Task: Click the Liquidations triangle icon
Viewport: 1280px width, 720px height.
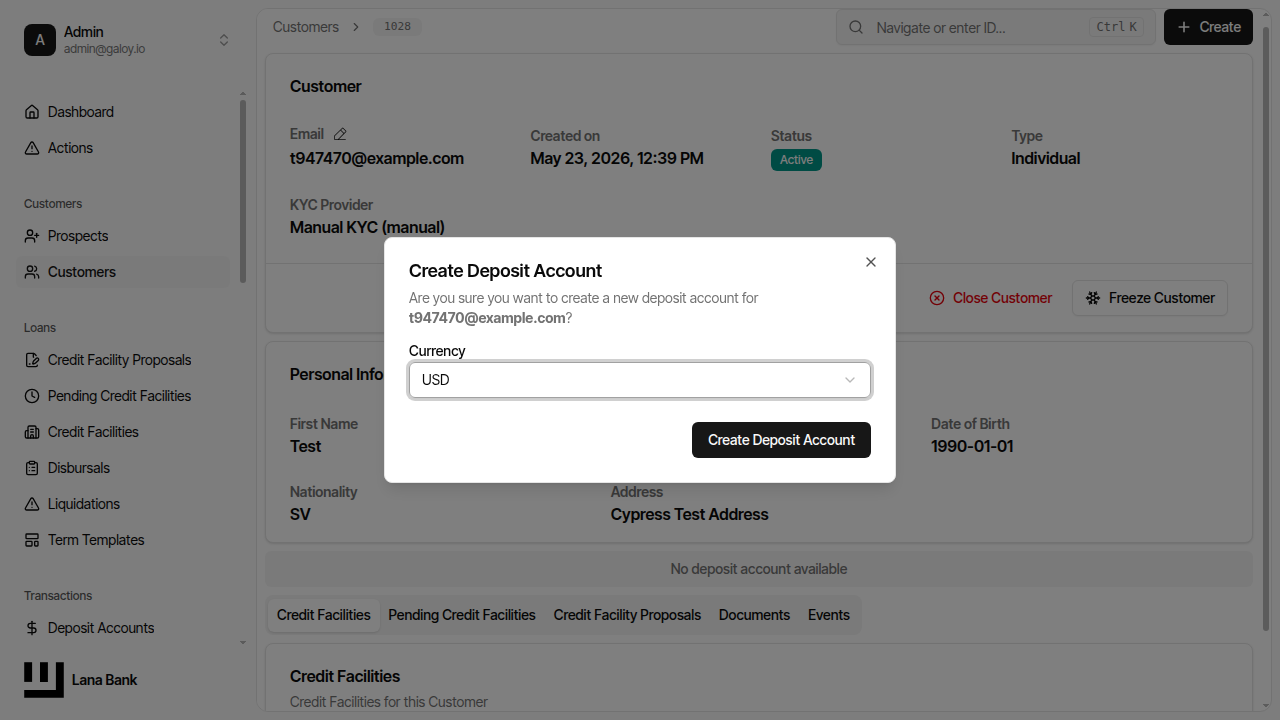Action: pos(32,504)
